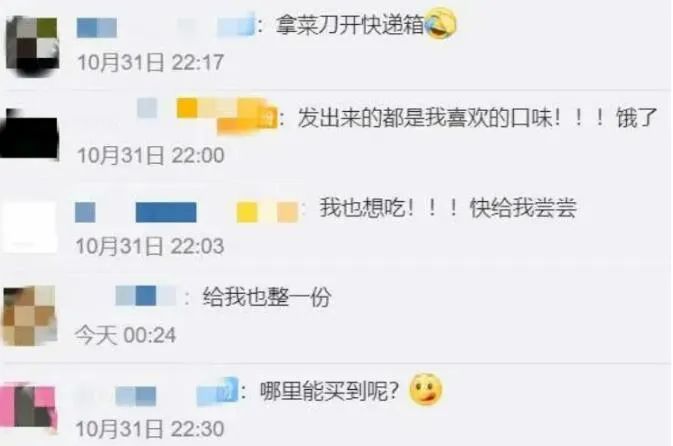Screen dimensions: 673x446
Task: Select the comment 给我也整一份
Action: tap(267, 297)
